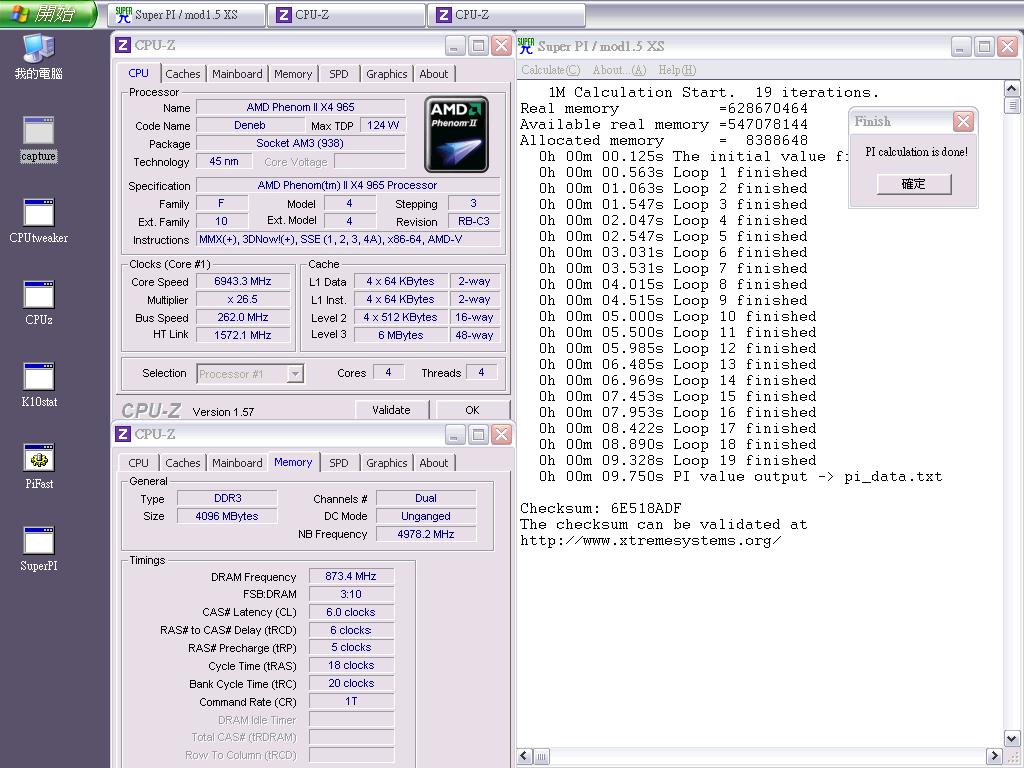Click the OK button in CPU-Z
The image size is (1024, 768).
(472, 410)
